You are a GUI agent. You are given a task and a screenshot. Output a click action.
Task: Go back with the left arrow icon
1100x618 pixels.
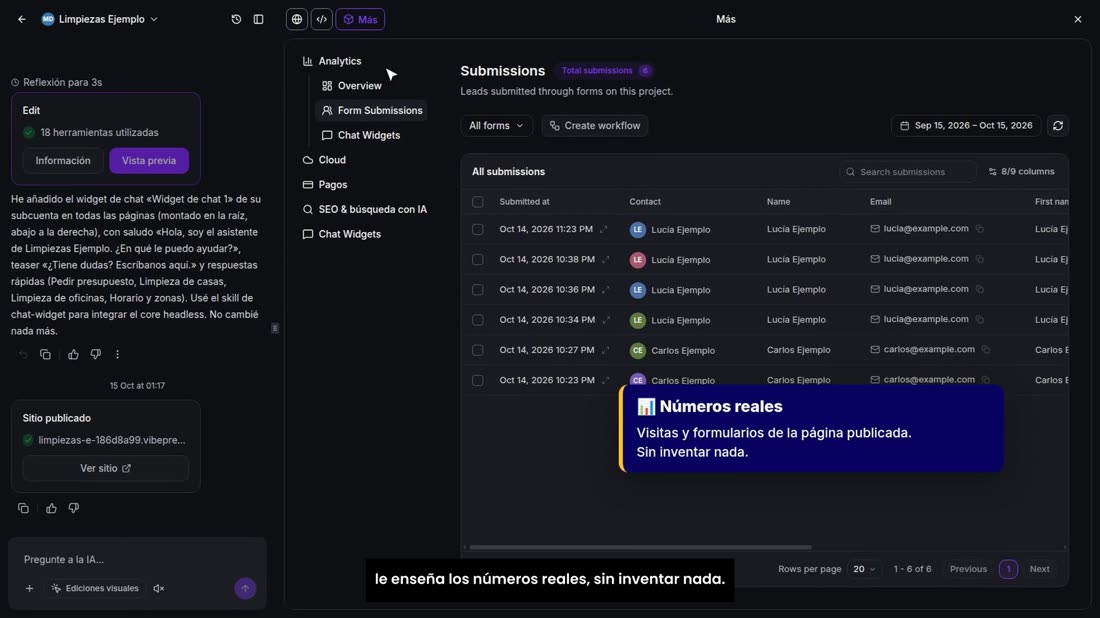click(x=22, y=20)
